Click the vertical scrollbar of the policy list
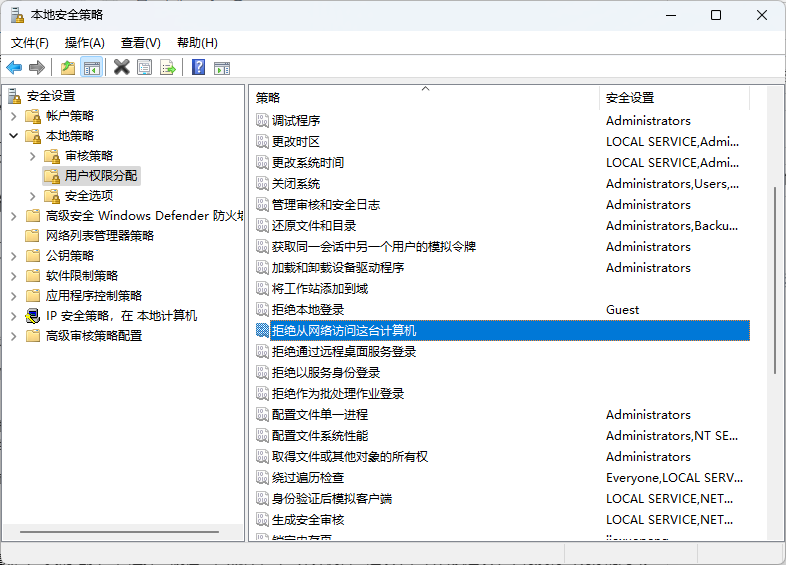Viewport: 786px width, 565px height. point(775,280)
